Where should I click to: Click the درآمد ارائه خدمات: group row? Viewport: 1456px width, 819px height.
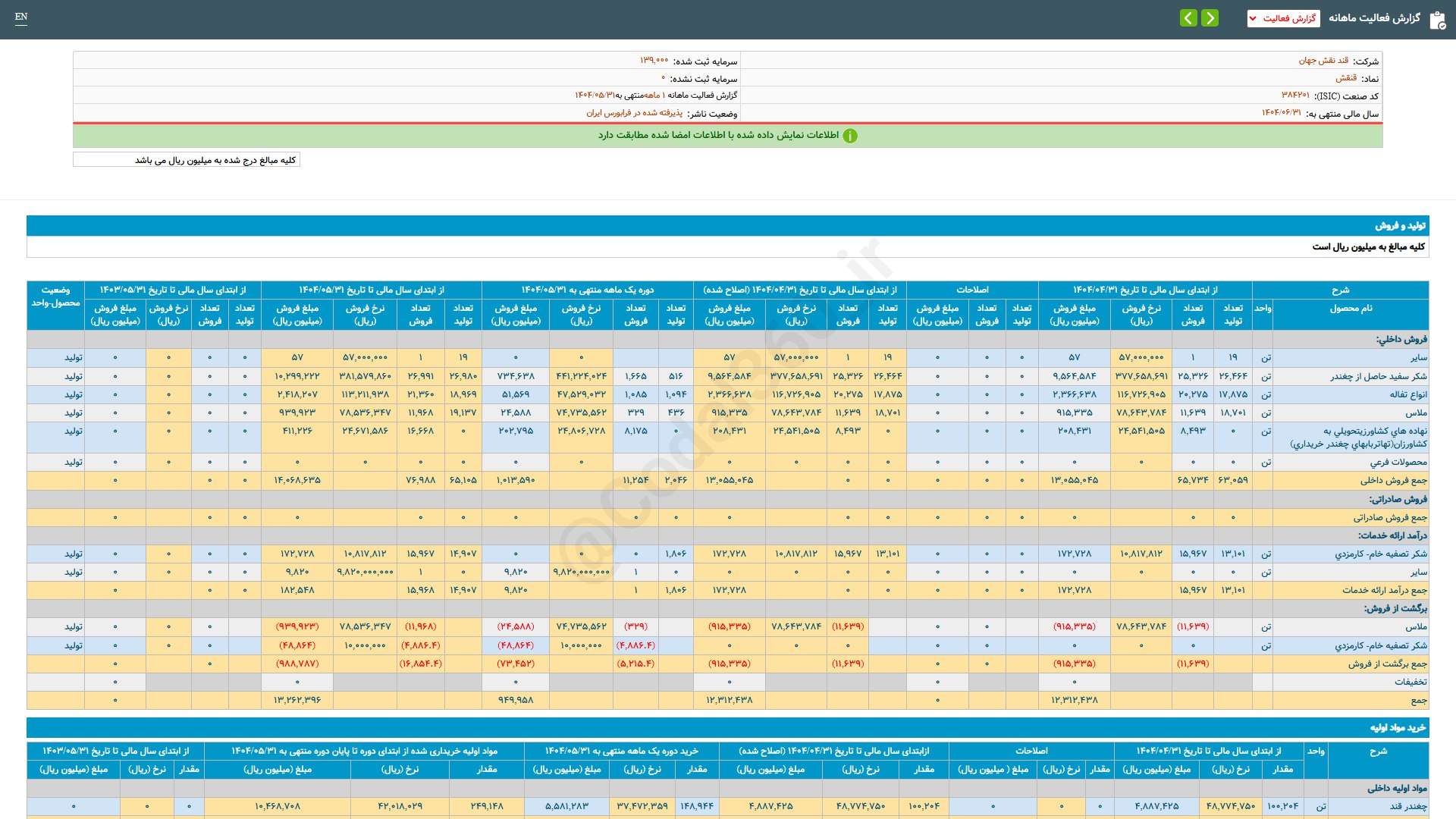(x=727, y=535)
